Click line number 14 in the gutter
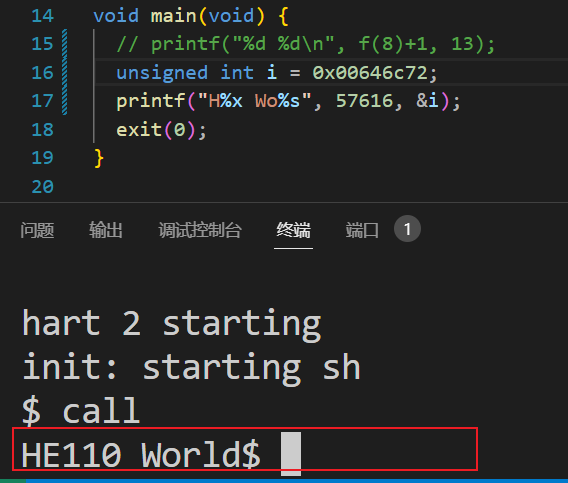The height and width of the screenshot is (483, 568). 43,16
